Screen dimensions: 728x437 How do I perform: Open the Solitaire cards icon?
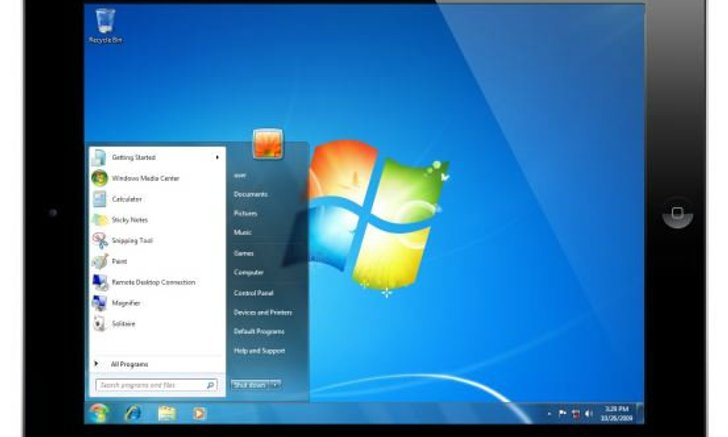(x=99, y=324)
